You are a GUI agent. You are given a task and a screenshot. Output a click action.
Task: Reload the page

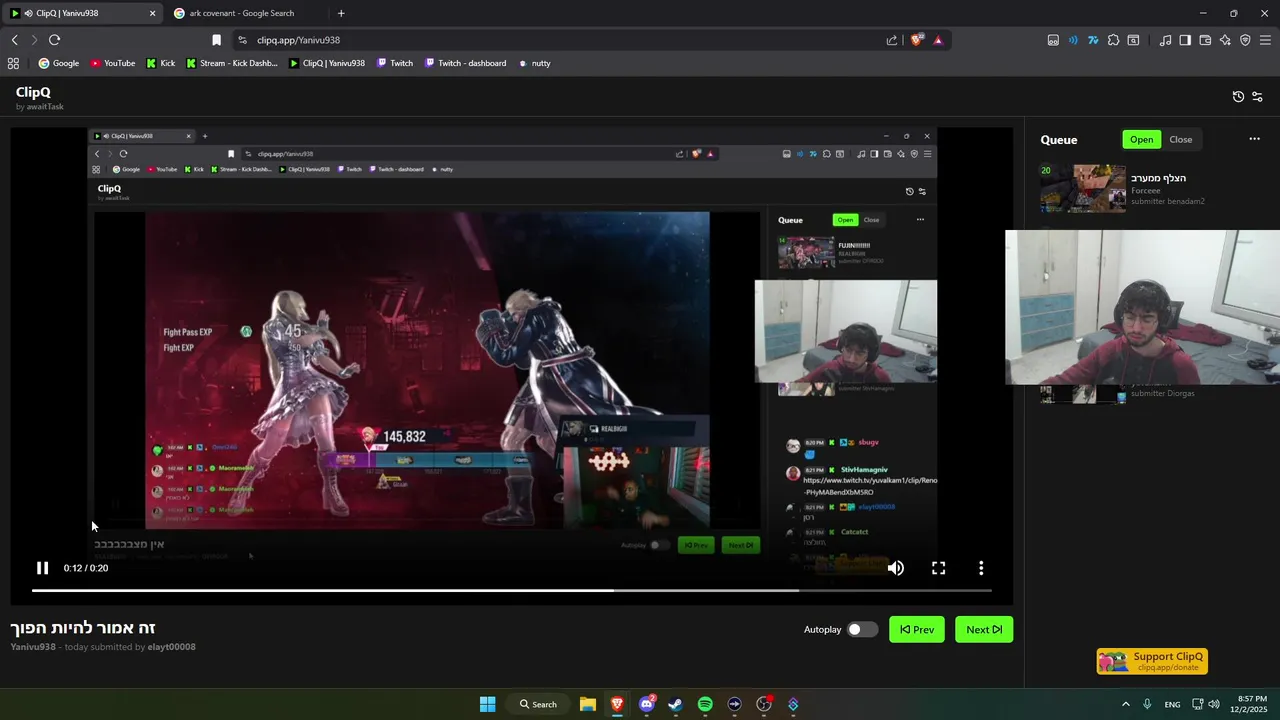(54, 40)
